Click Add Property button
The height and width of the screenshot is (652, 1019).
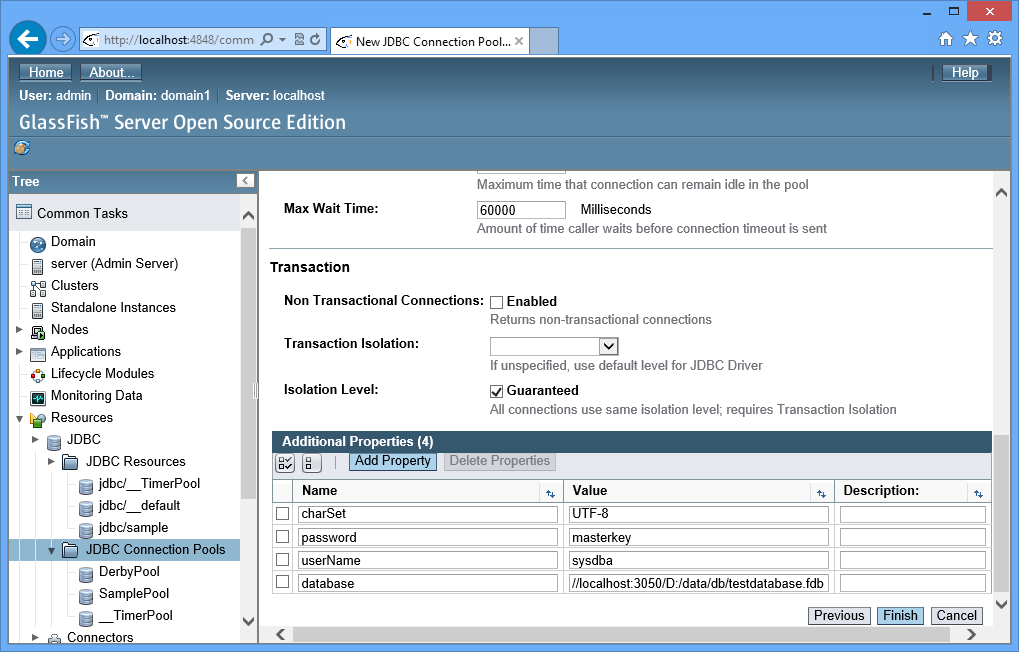393,461
